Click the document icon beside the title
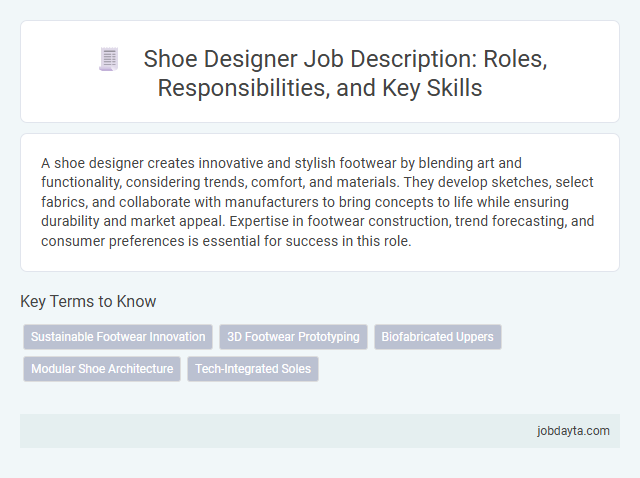 click(x=109, y=59)
